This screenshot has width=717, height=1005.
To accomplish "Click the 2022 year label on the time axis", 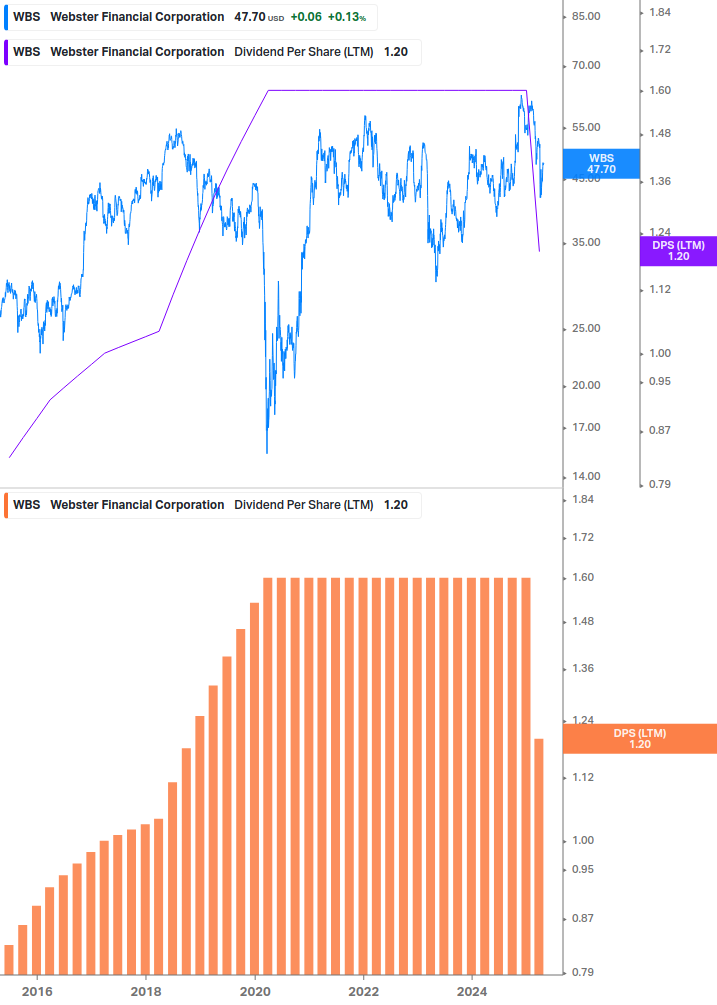I will click(x=363, y=992).
